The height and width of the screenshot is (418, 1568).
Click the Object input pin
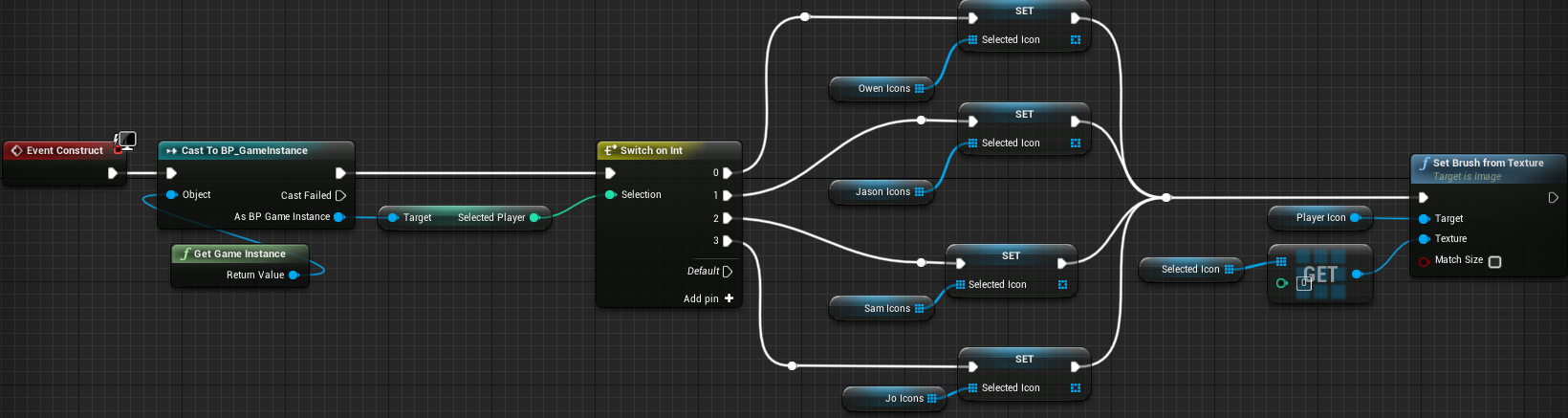coord(172,194)
